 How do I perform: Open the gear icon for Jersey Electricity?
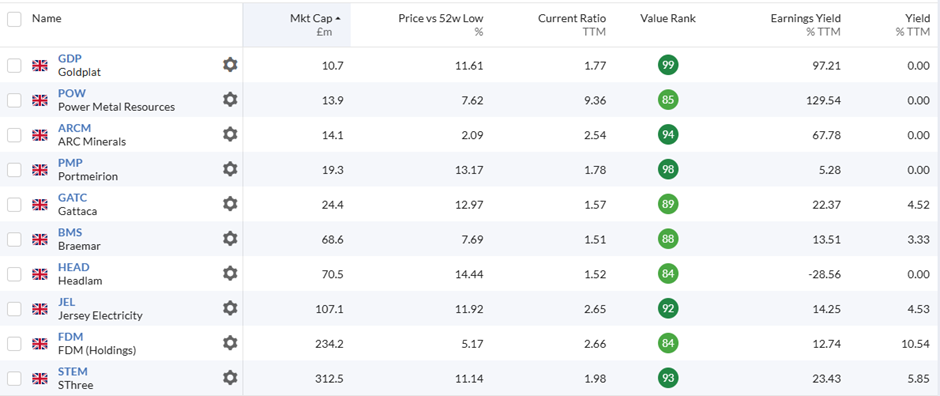(230, 308)
